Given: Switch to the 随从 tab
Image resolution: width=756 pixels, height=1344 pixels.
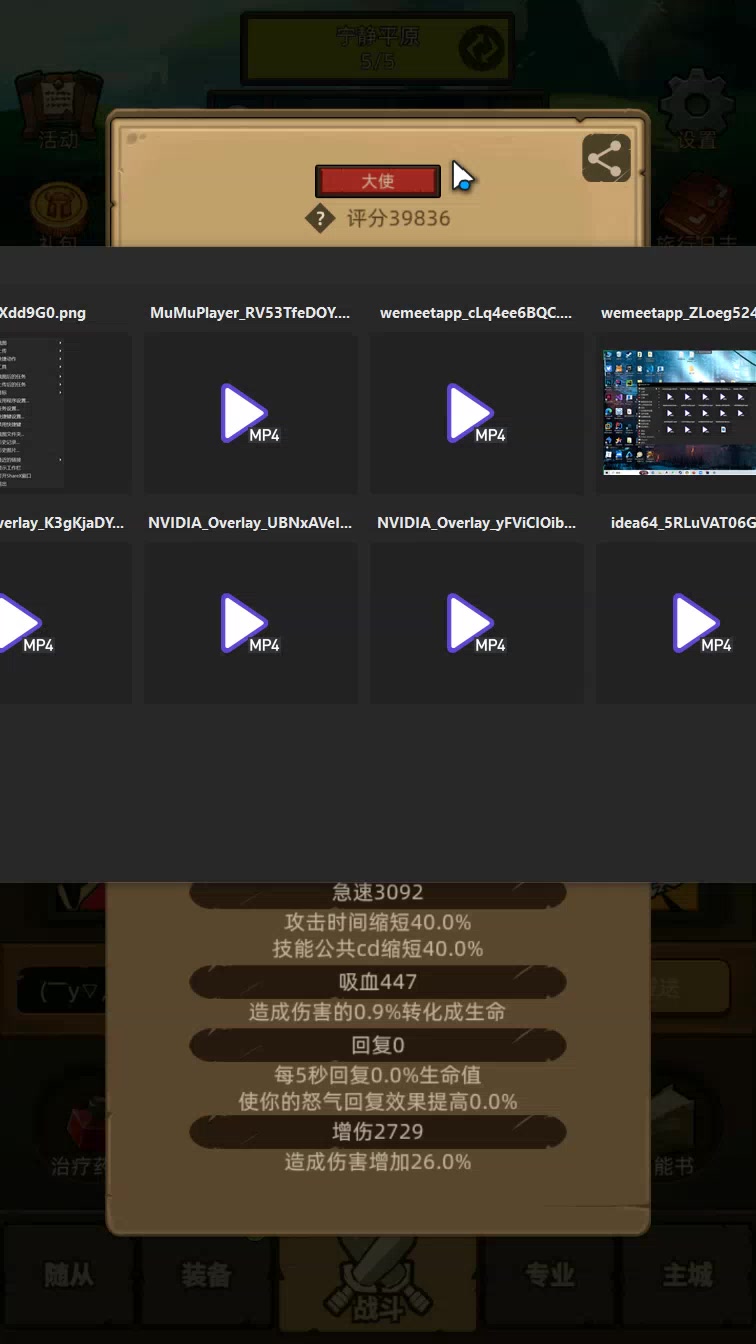Looking at the screenshot, I should 69,1275.
